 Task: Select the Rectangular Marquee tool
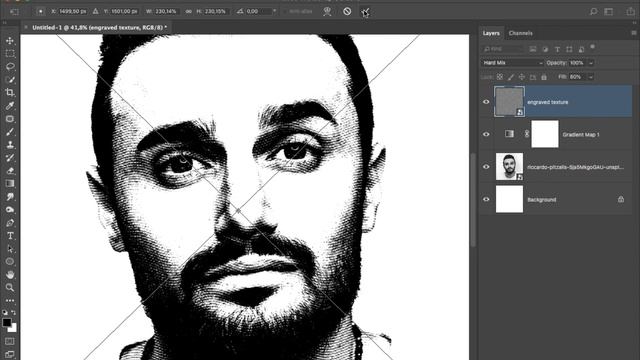(10, 54)
